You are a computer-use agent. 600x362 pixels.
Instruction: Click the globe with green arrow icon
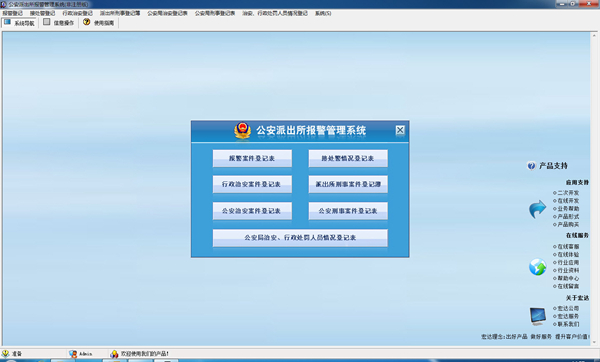point(538,267)
